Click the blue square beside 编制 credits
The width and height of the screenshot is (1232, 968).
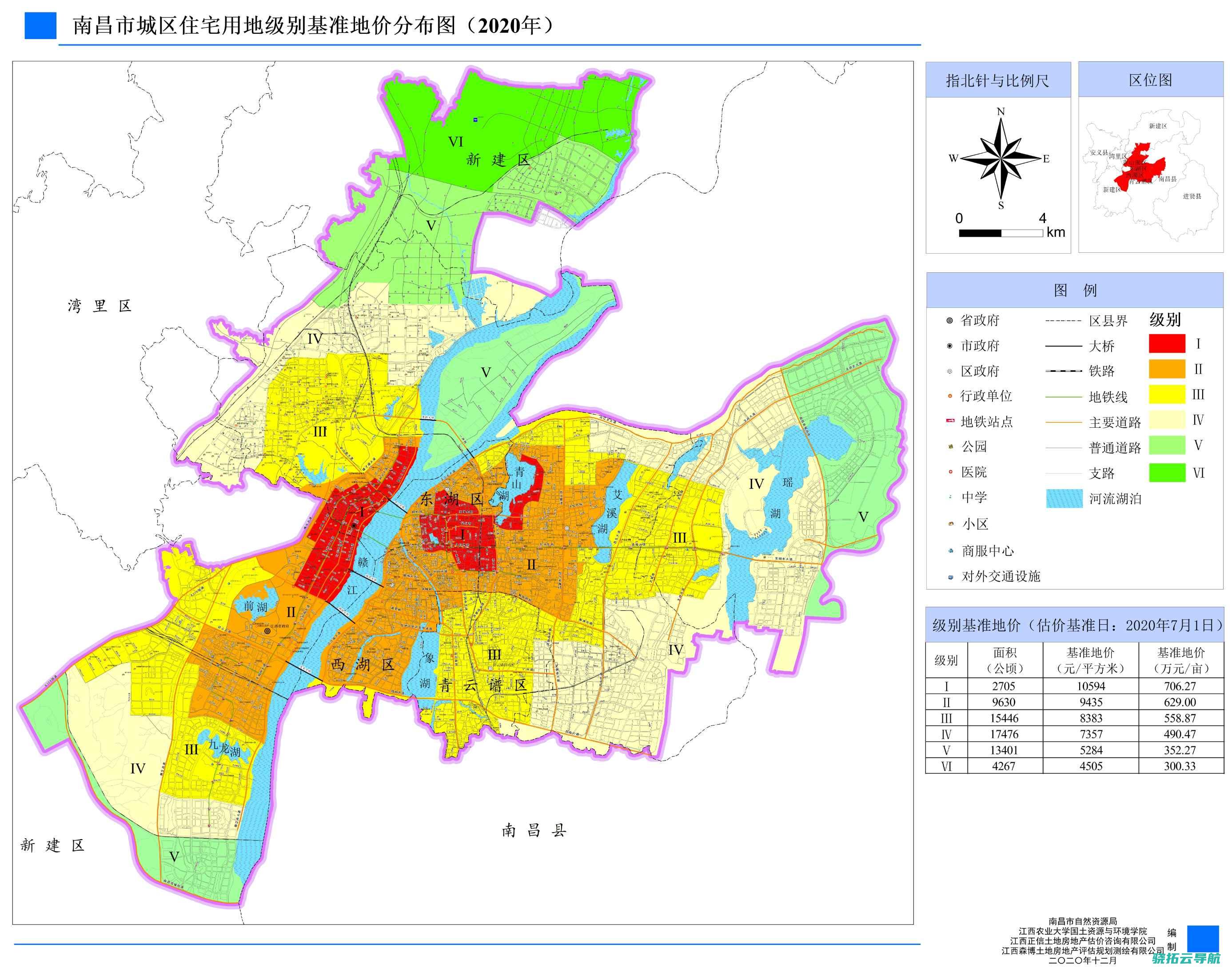click(1203, 939)
